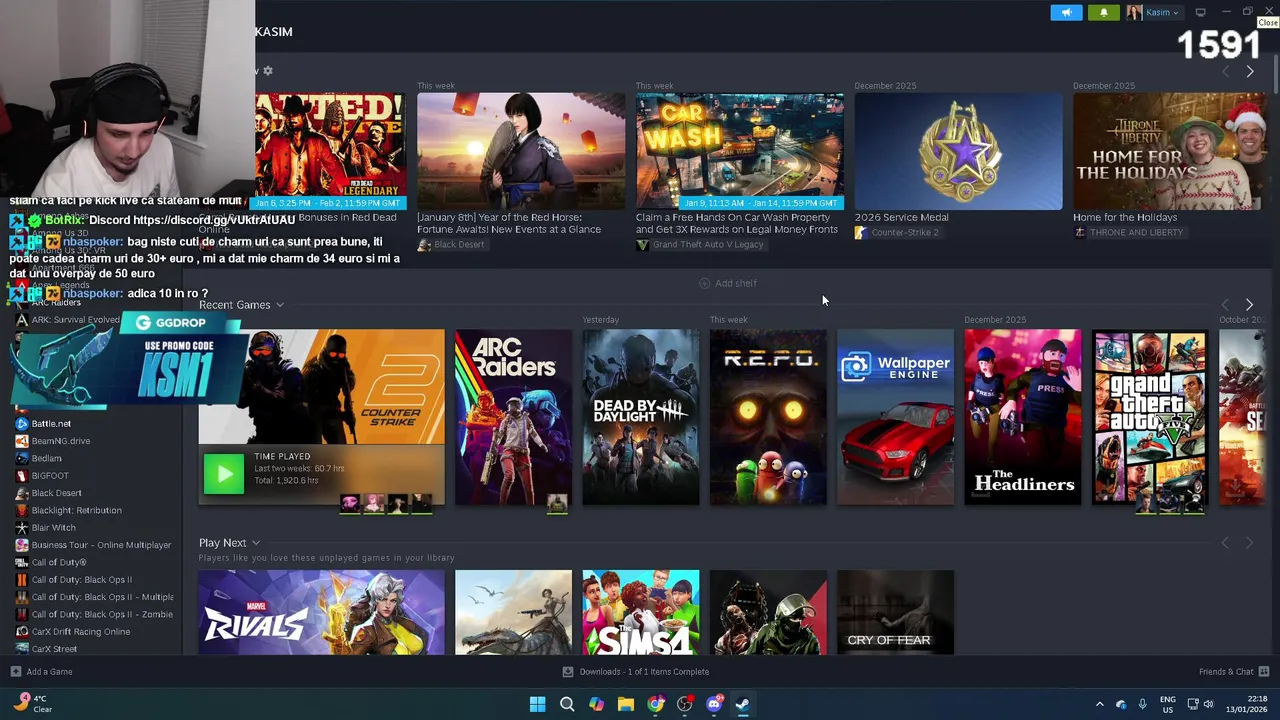Expand the Recent Games shelf dropdown

(280, 305)
